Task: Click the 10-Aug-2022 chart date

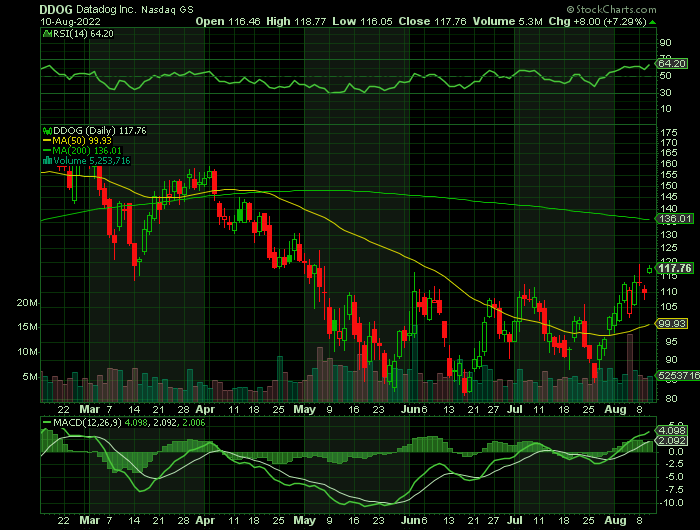Action: click(70, 21)
